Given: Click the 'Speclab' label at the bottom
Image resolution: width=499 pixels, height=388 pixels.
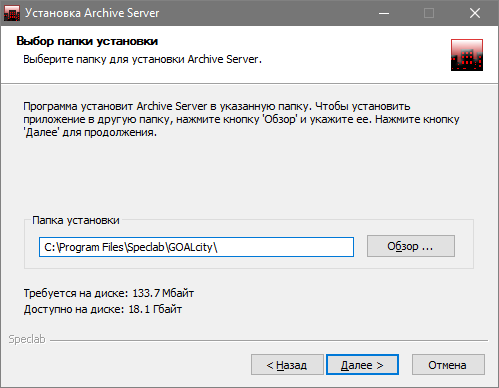Looking at the screenshot, I should click(27, 339).
